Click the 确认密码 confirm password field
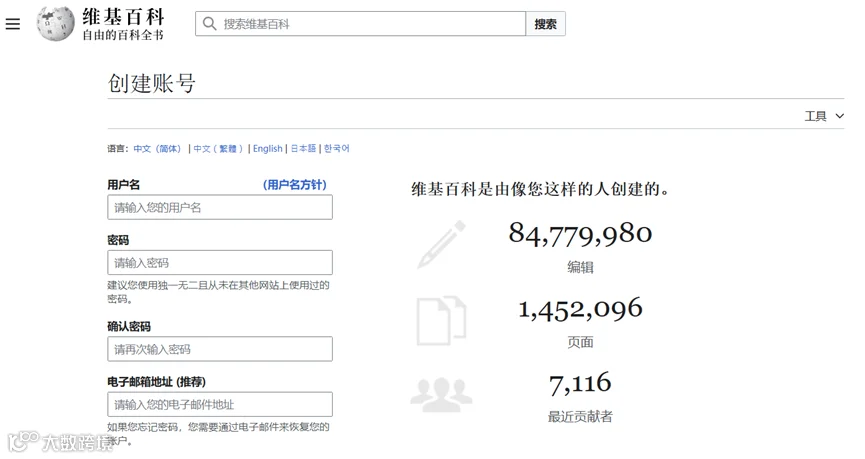 220,349
